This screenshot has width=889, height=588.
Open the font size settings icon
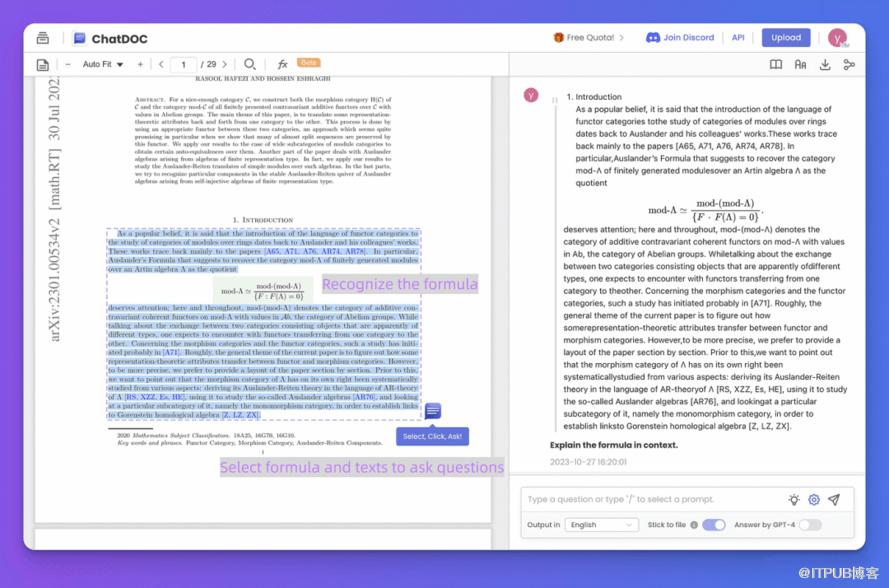800,65
